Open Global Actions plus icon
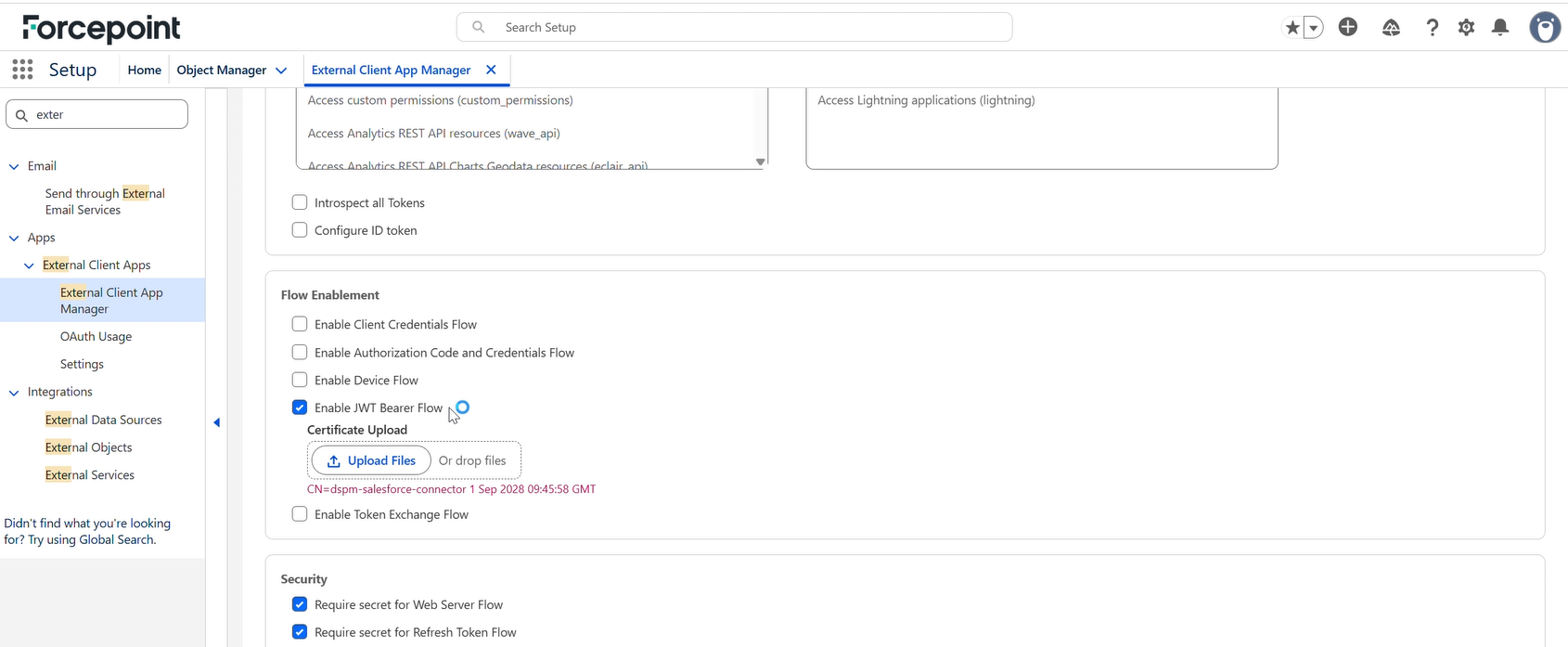 pos(1348,27)
